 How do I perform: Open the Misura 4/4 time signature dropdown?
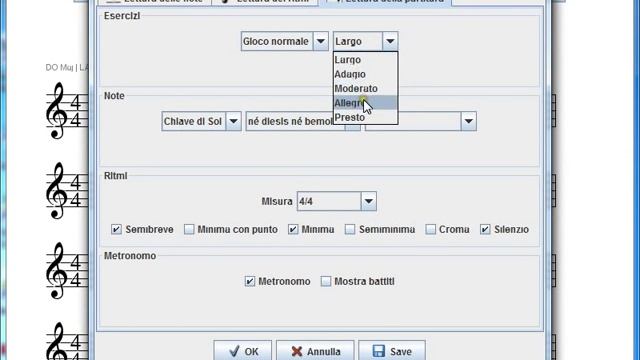tap(336, 201)
